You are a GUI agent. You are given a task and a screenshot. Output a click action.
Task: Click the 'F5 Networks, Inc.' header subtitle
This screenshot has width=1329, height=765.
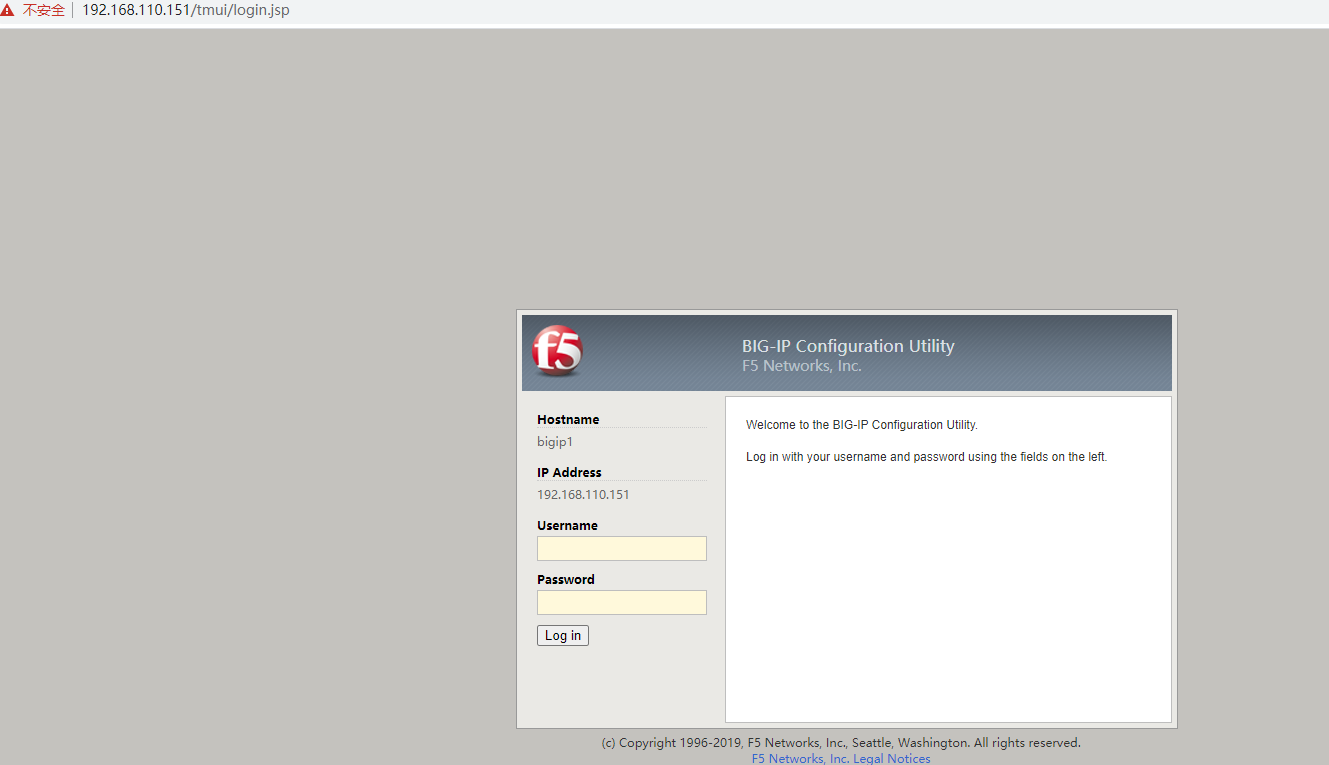click(x=802, y=366)
